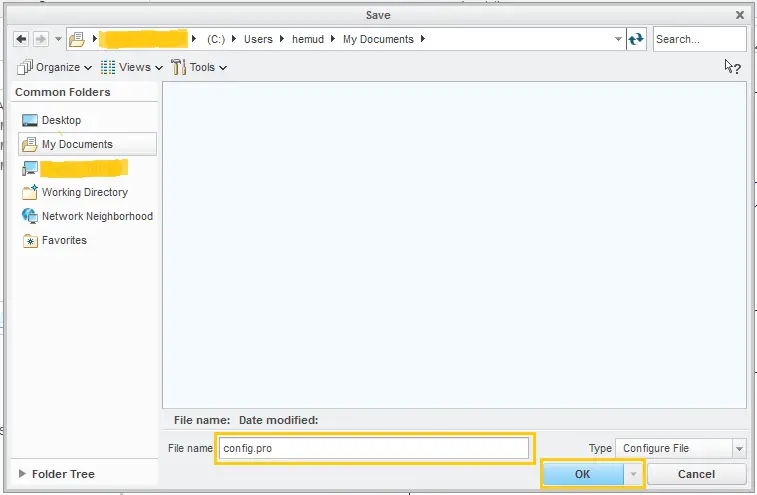The image size is (757, 495).
Task: Select My Documents in Common Folders
Action: tap(77, 144)
